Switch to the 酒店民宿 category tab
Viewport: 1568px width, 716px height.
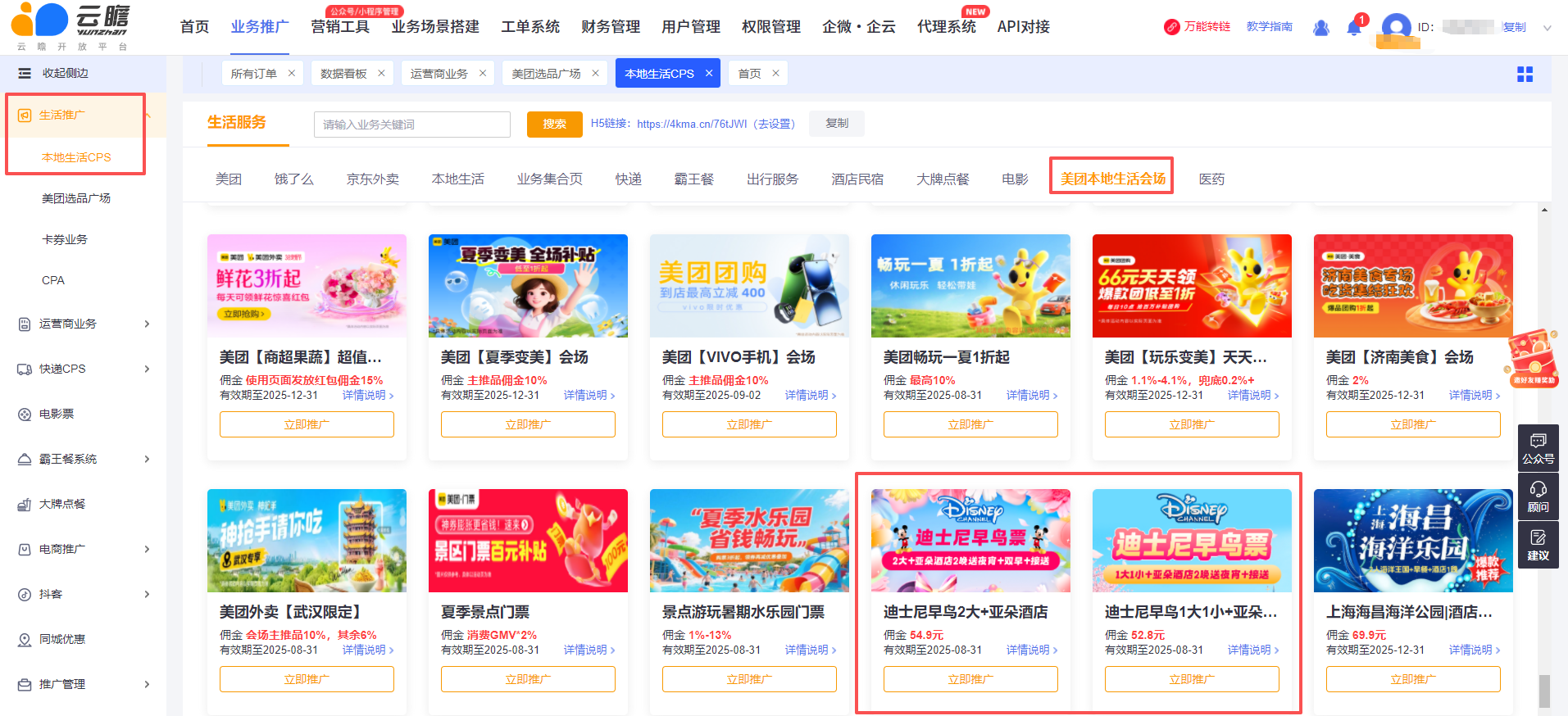coord(857,179)
